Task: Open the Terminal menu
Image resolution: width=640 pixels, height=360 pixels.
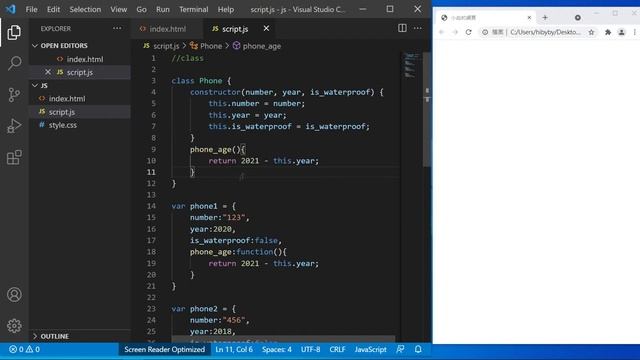Action: 193,9
